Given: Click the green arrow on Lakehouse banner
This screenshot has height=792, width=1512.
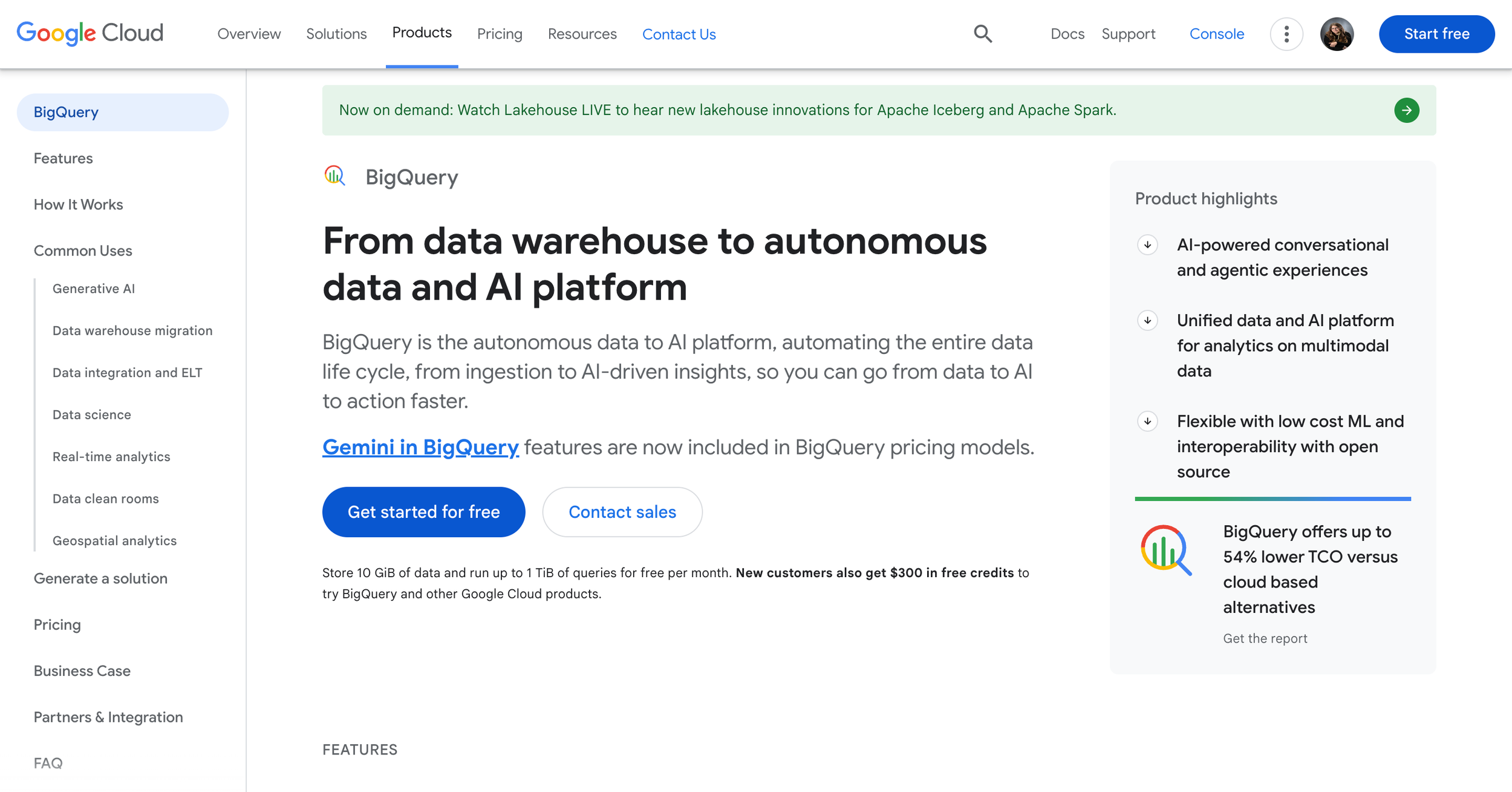Looking at the screenshot, I should tap(1406, 110).
